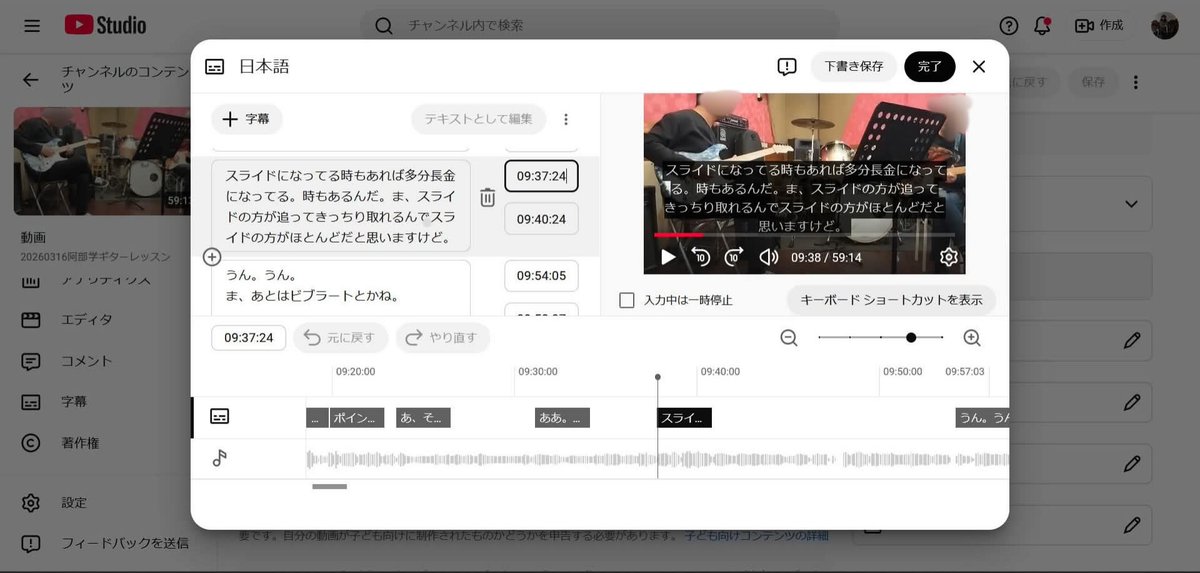Click the 09:40:00 mark on the timeline ruler

pos(720,371)
